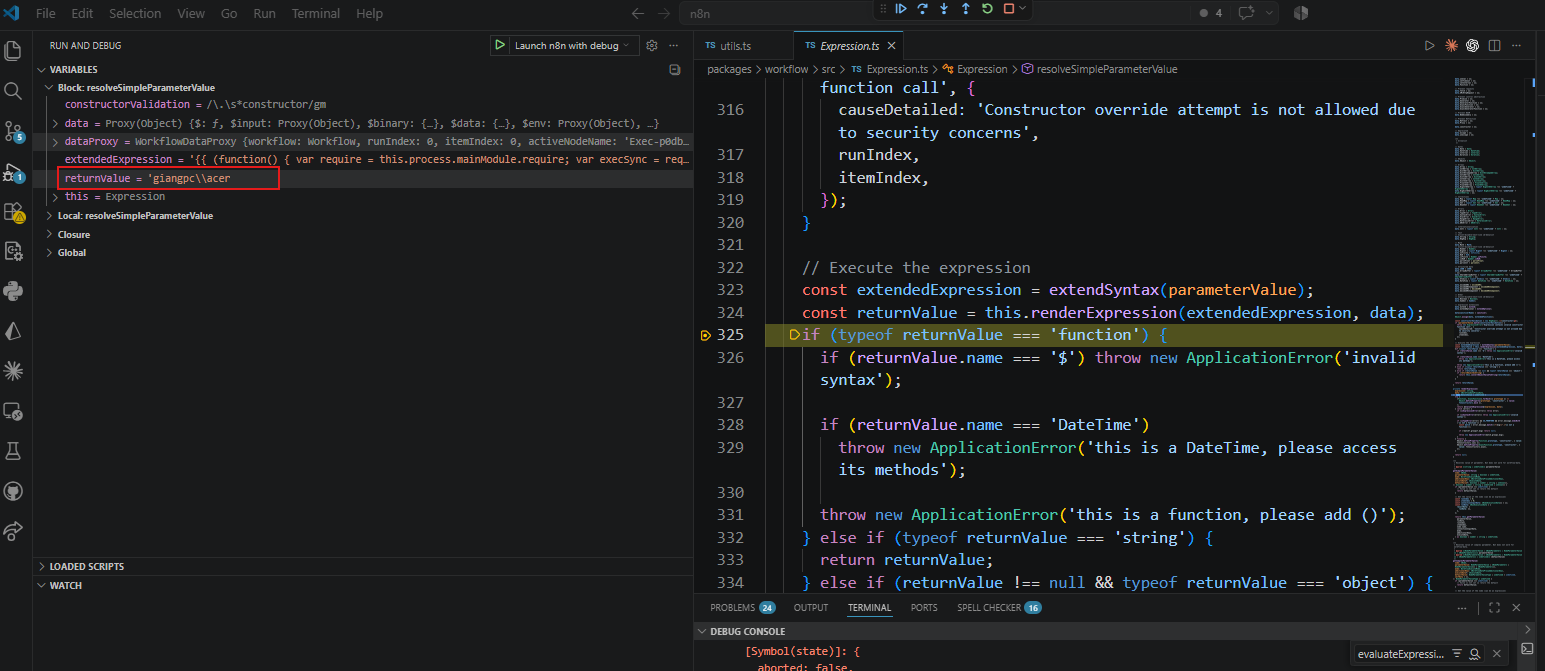Open the Terminal menu
The height and width of the screenshot is (671, 1545).
click(315, 13)
